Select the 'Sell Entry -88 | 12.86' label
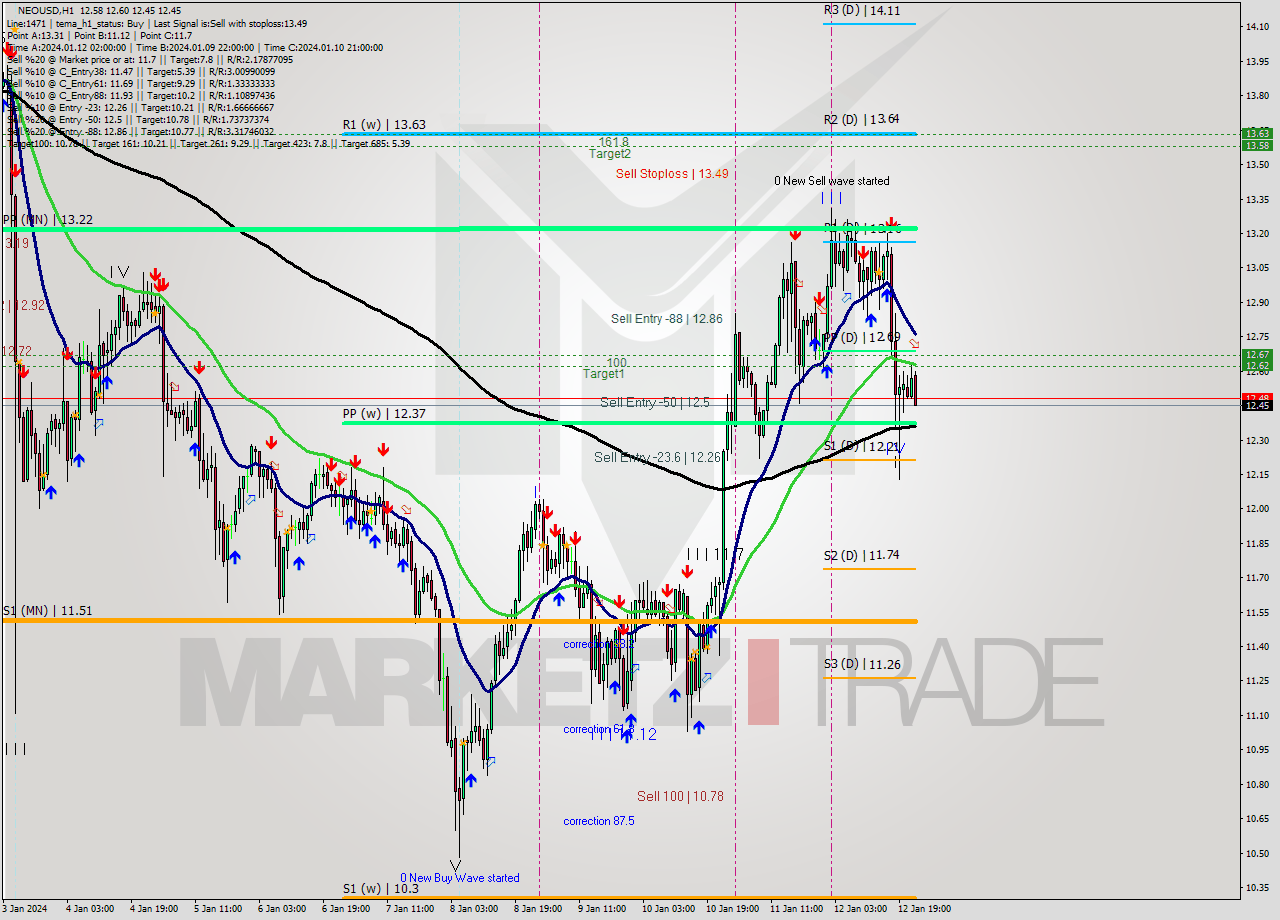 667,318
